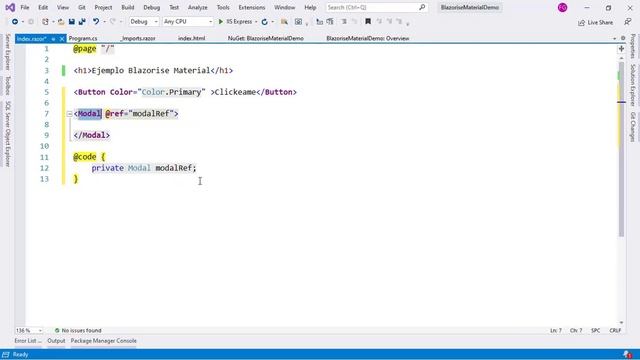Toggle a bookmark with the bookmark icon

pos(368,22)
